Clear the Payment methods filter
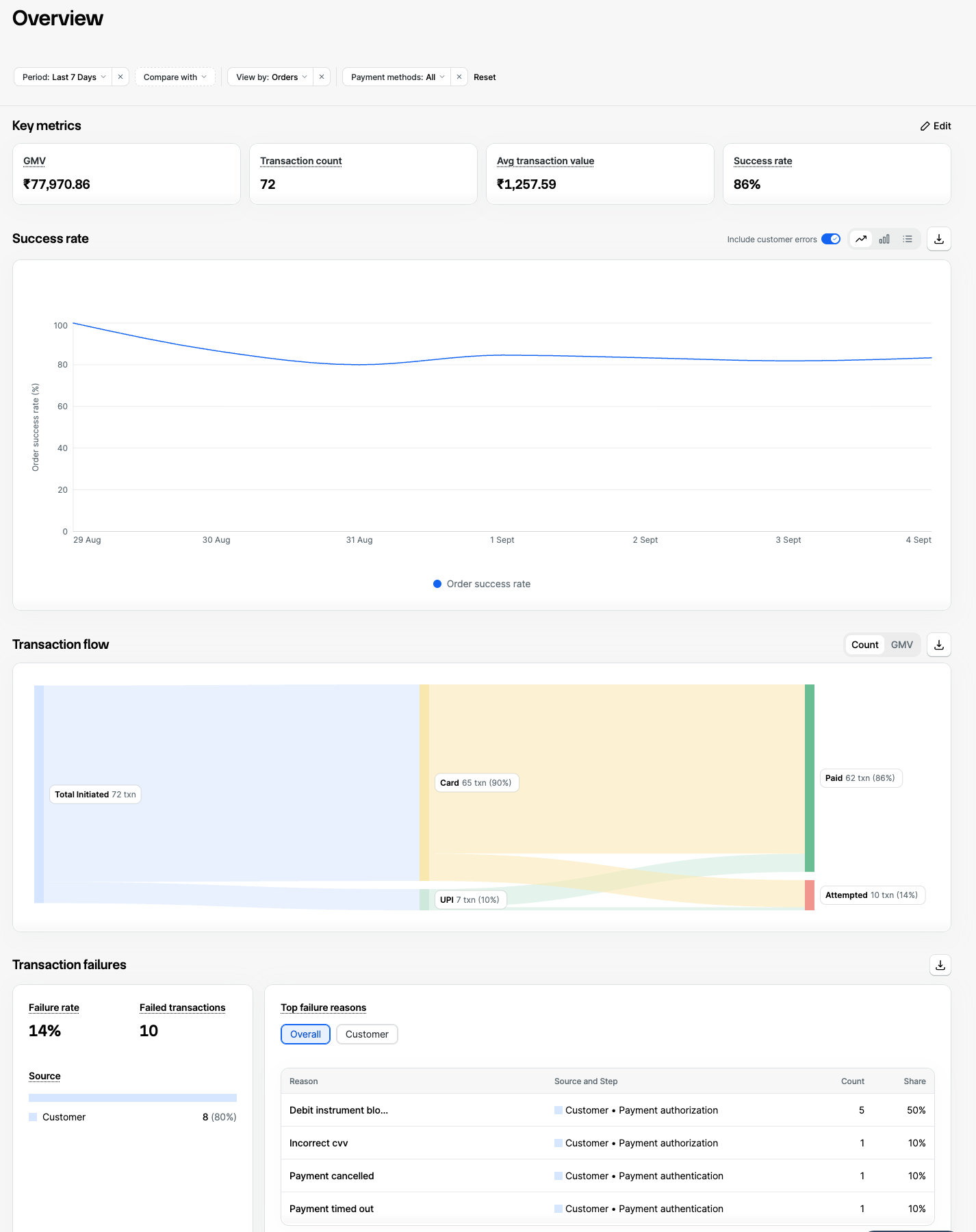 pos(459,77)
